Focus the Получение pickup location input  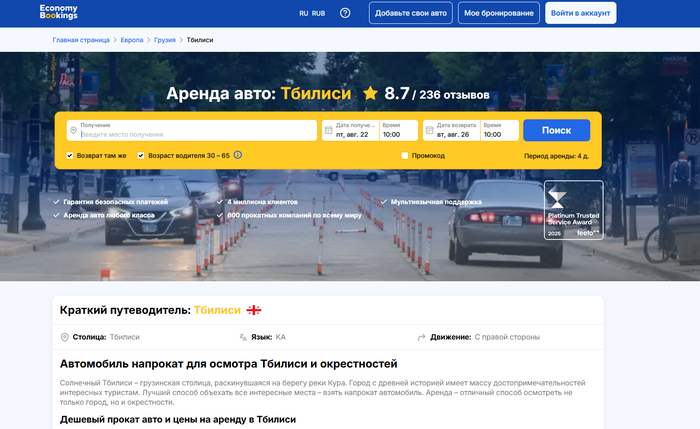coord(192,130)
